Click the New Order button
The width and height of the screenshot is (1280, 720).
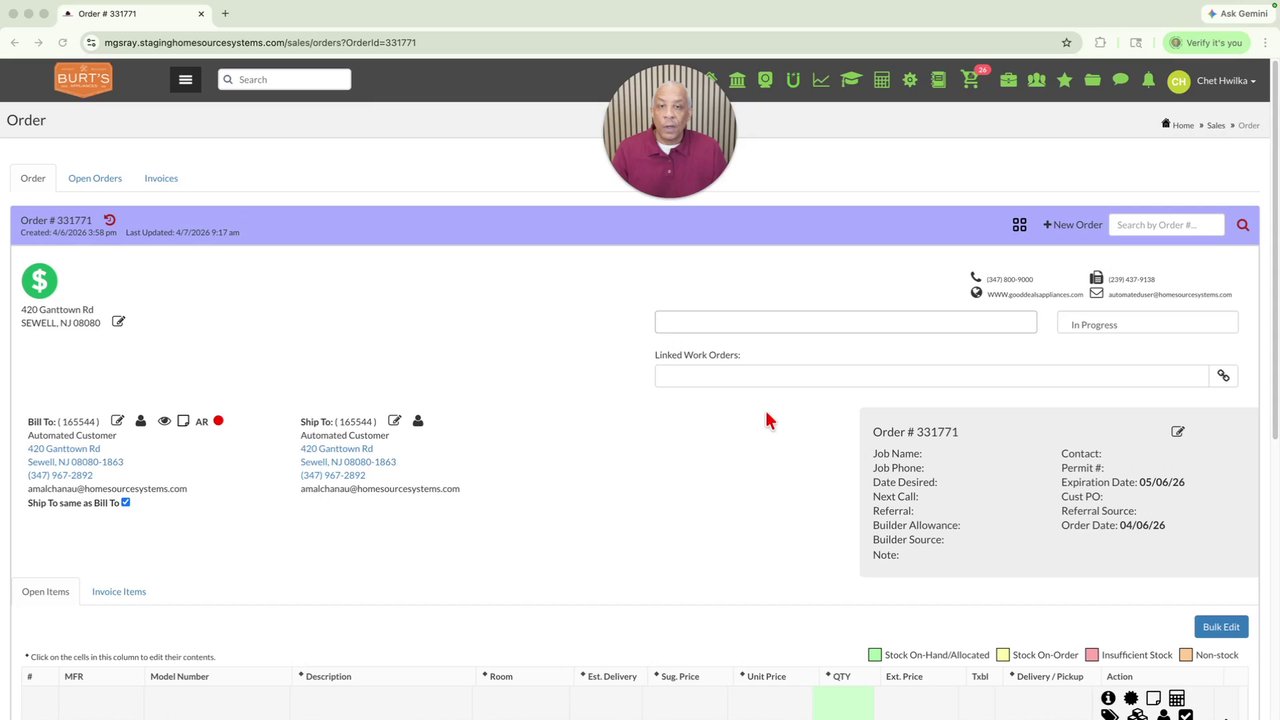click(x=1072, y=225)
